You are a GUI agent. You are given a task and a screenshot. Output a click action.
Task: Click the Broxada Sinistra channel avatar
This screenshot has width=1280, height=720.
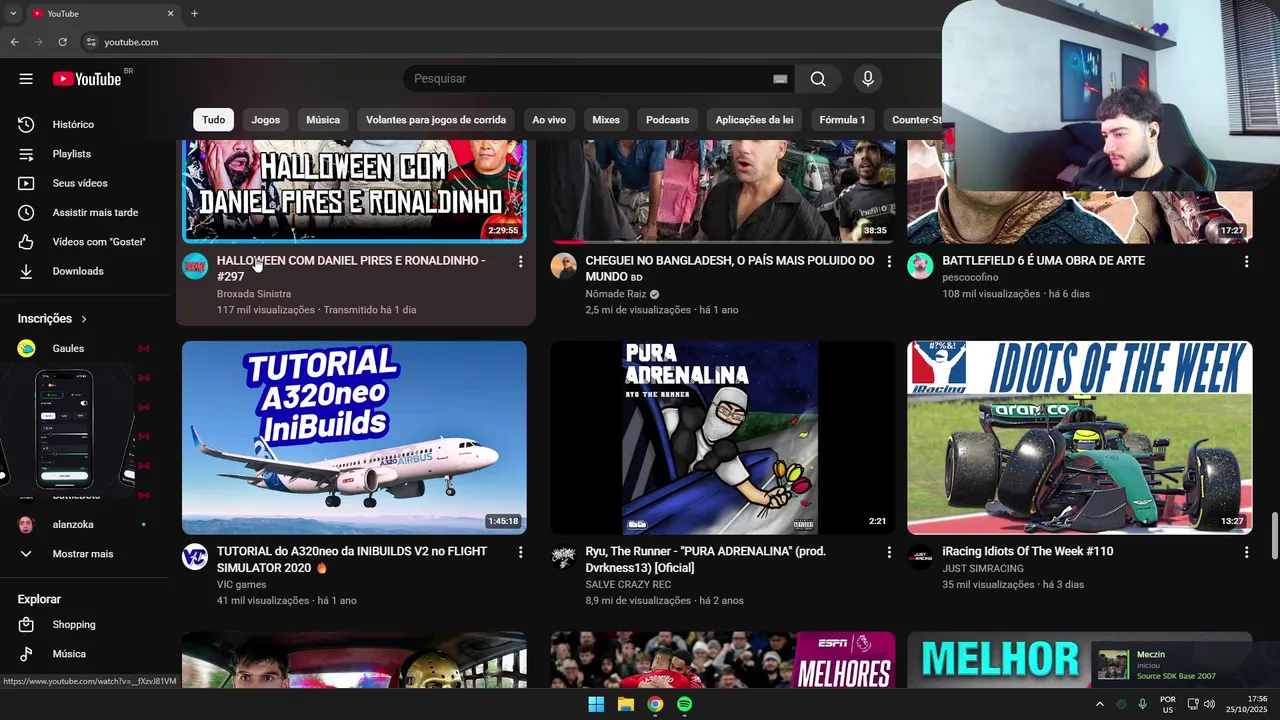coord(195,266)
